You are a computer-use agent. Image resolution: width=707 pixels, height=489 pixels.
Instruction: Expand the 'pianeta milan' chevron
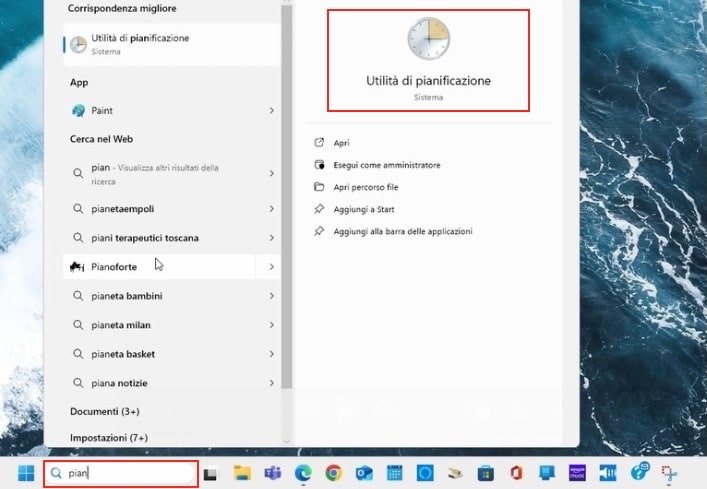pos(271,325)
